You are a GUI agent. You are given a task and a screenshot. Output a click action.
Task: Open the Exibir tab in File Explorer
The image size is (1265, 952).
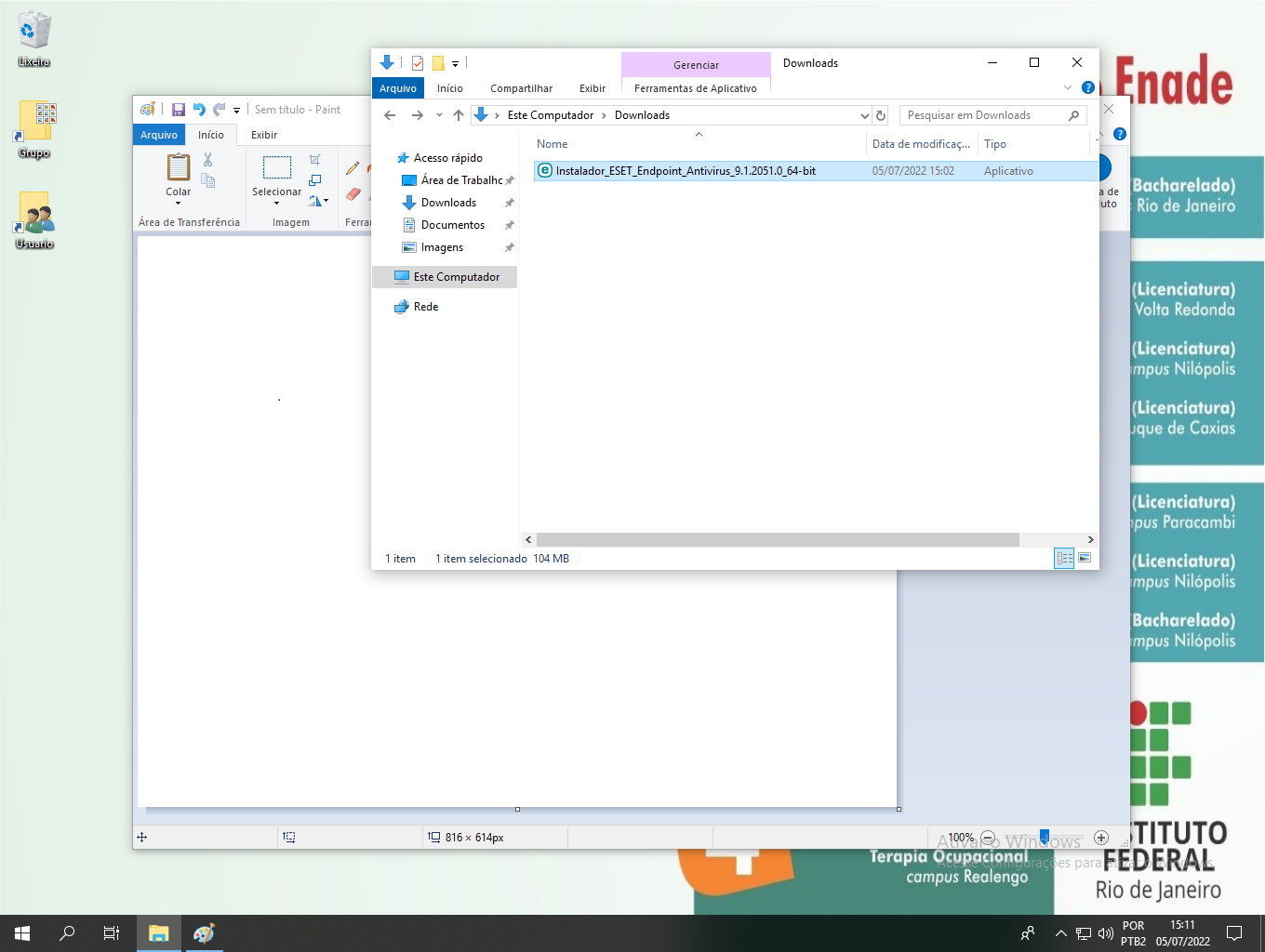pos(593,88)
